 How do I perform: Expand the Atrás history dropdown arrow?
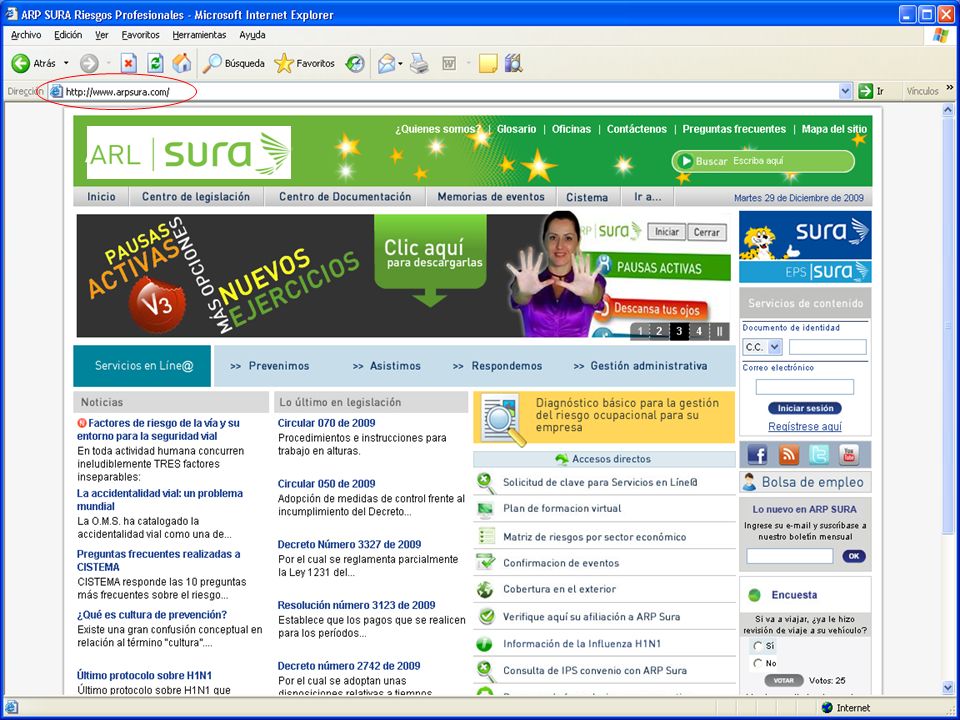pyautogui.click(x=66, y=63)
